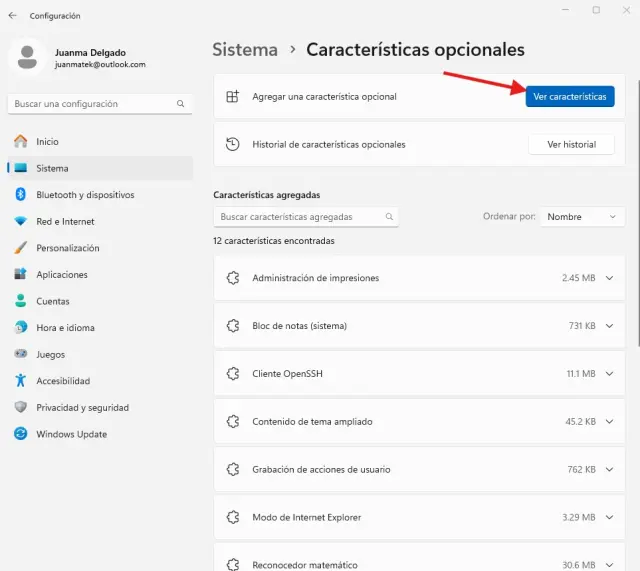Click the search magnifier in settings search box
Image resolution: width=640 pixels, height=571 pixels.
(x=181, y=104)
